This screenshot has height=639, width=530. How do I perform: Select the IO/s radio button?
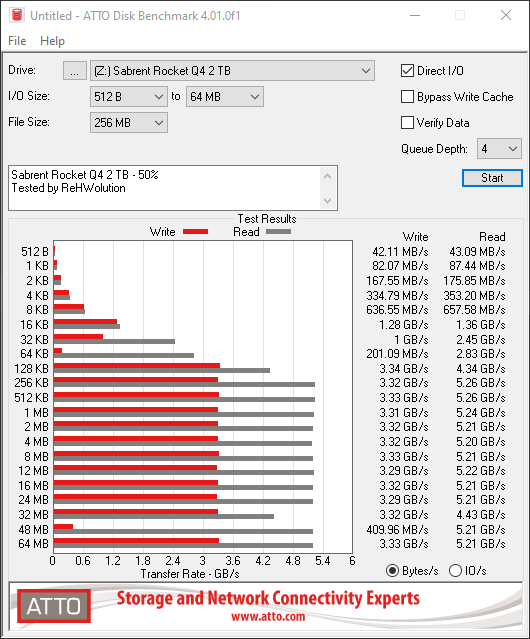tap(455, 571)
